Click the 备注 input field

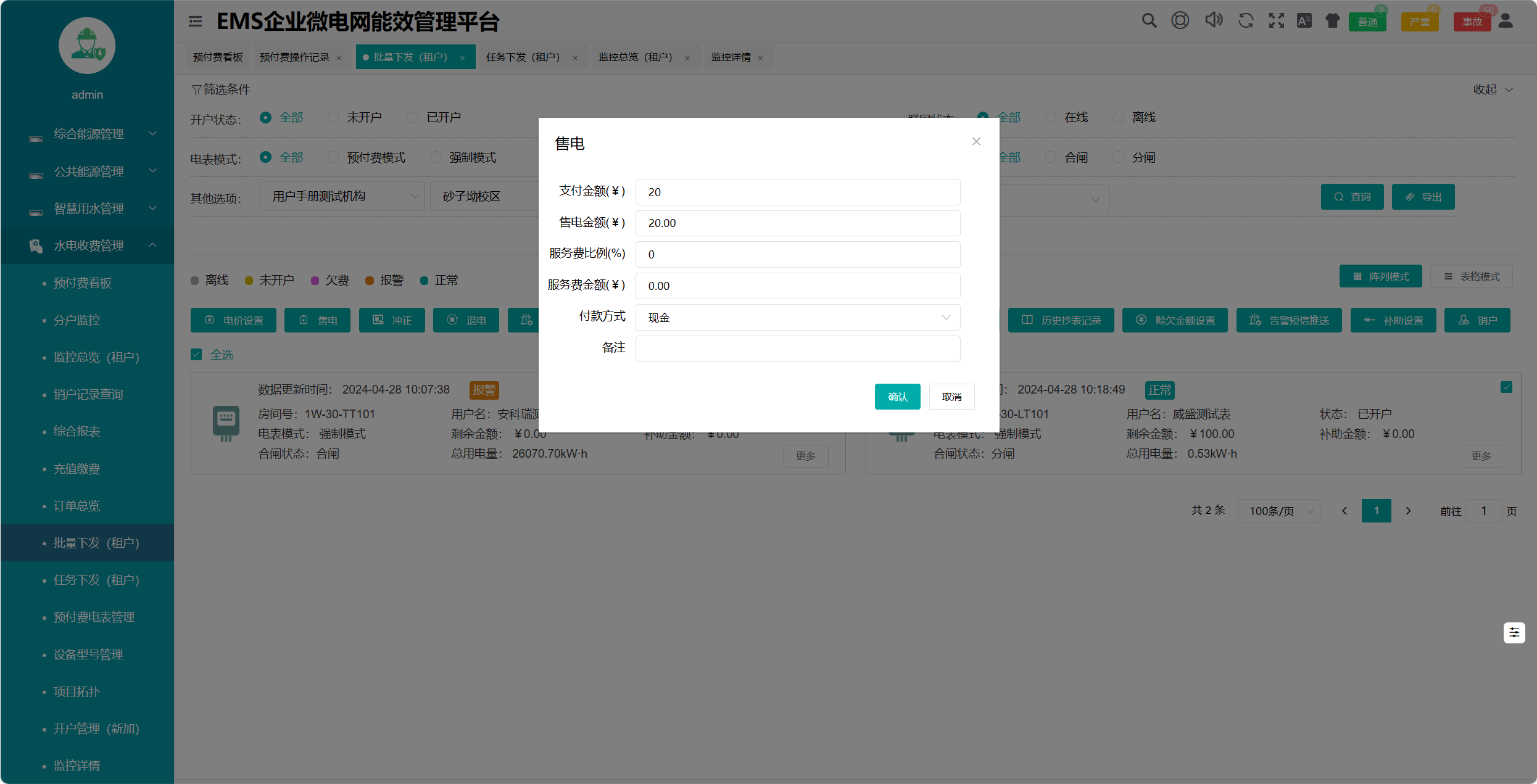797,349
